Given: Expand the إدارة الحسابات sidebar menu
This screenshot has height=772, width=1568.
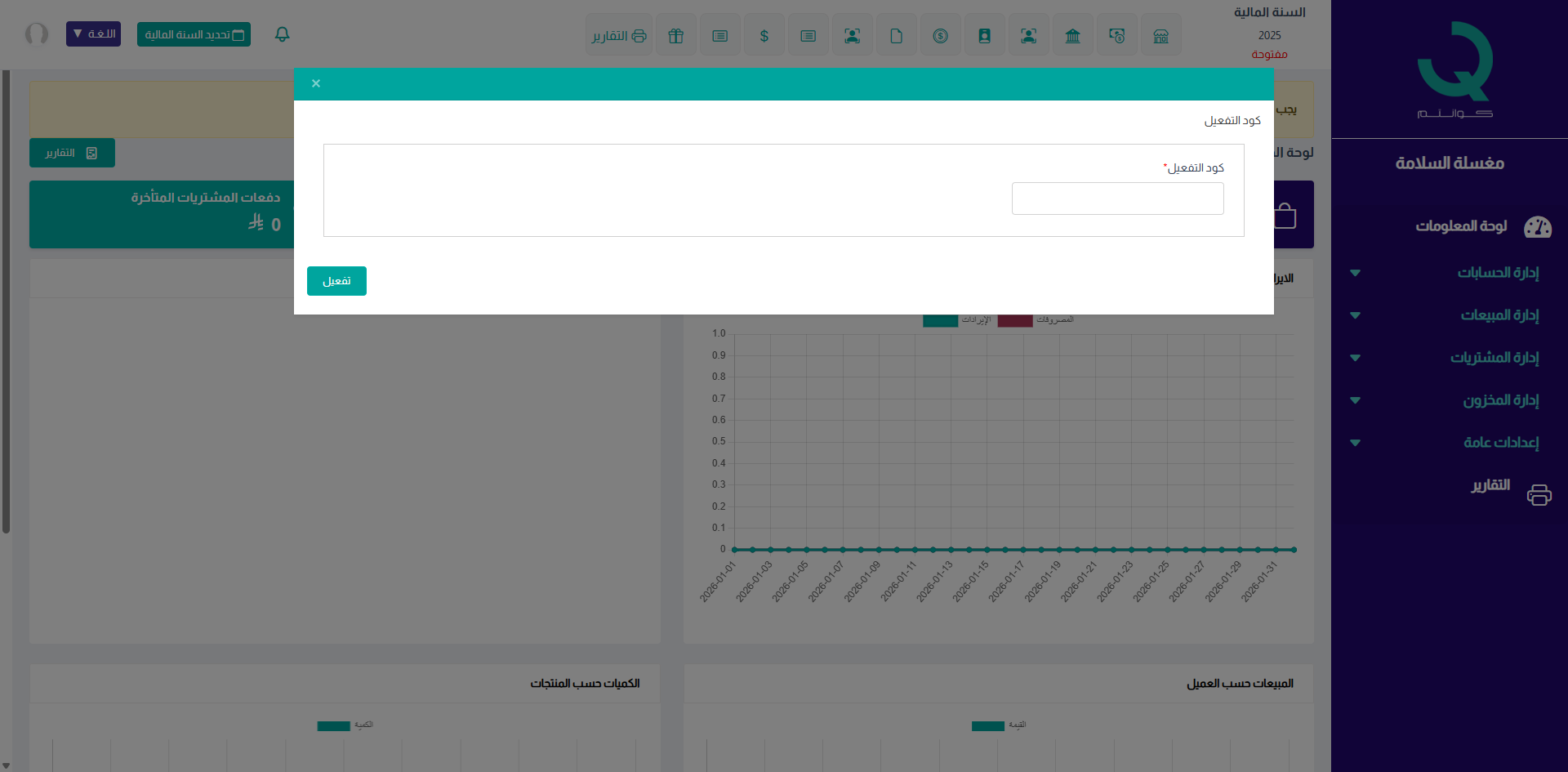Looking at the screenshot, I should pyautogui.click(x=1497, y=273).
